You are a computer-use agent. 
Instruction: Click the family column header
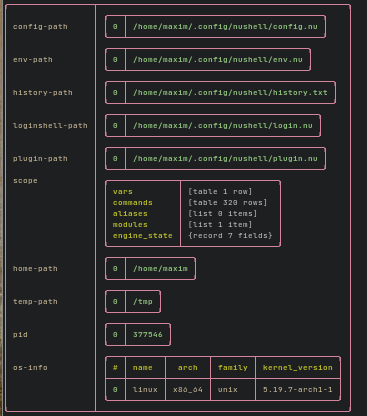tap(233, 368)
